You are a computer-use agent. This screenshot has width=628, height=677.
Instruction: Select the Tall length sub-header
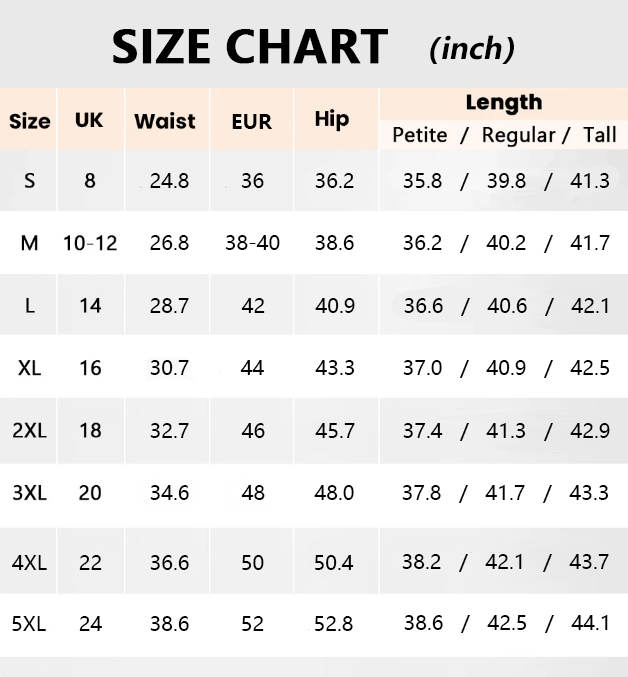600,134
